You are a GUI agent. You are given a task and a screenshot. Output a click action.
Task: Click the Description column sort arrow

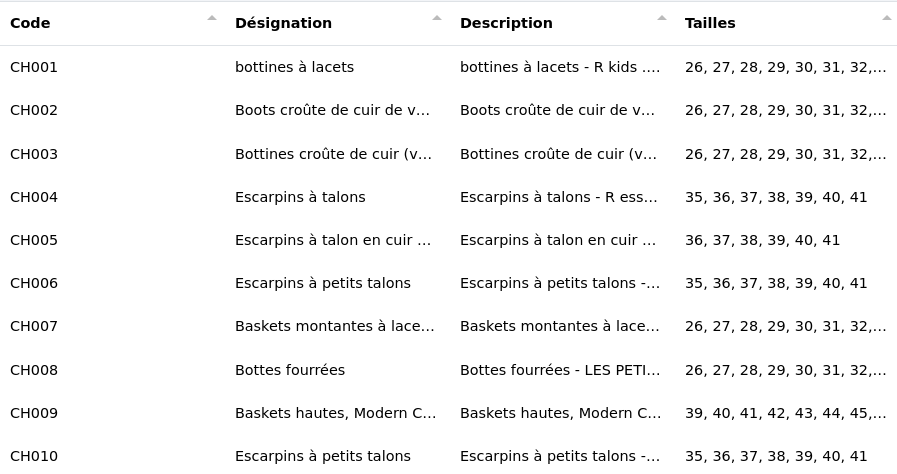(662, 18)
